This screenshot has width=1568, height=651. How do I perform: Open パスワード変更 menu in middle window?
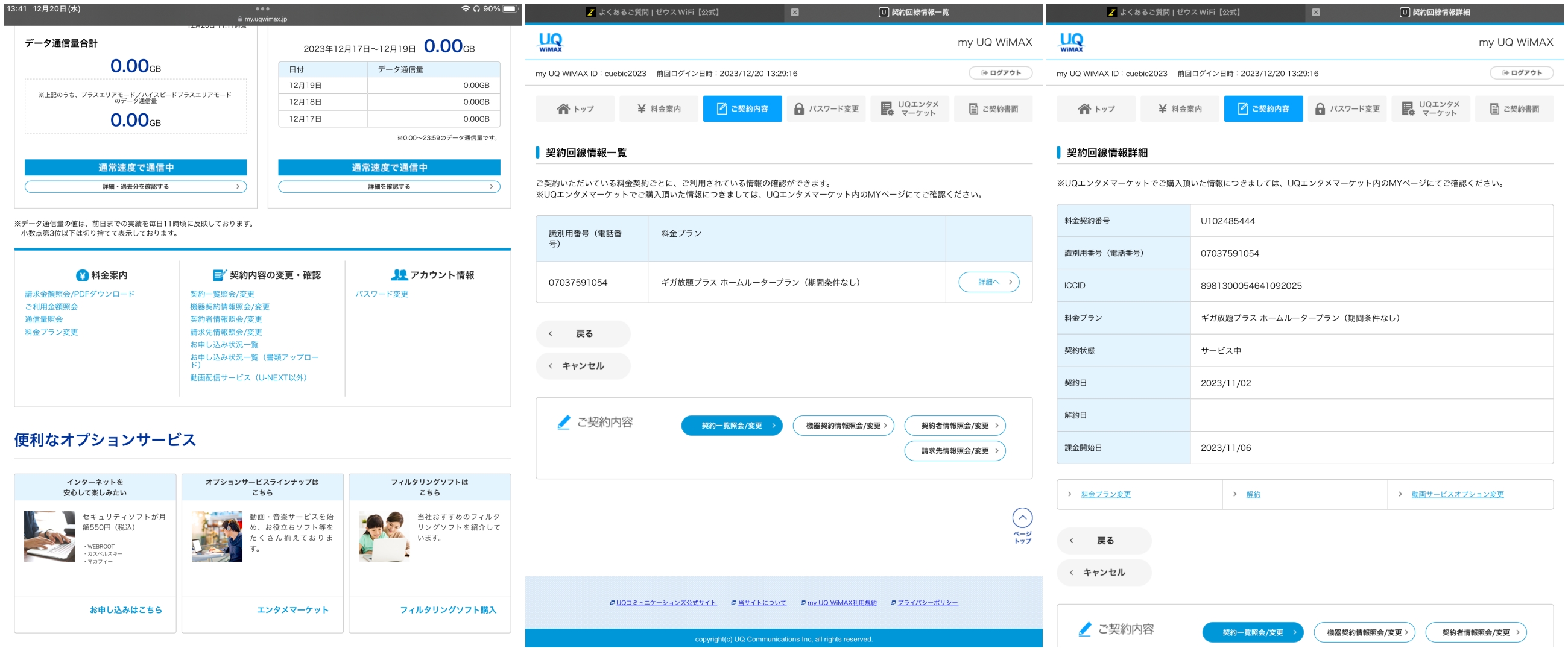(826, 109)
